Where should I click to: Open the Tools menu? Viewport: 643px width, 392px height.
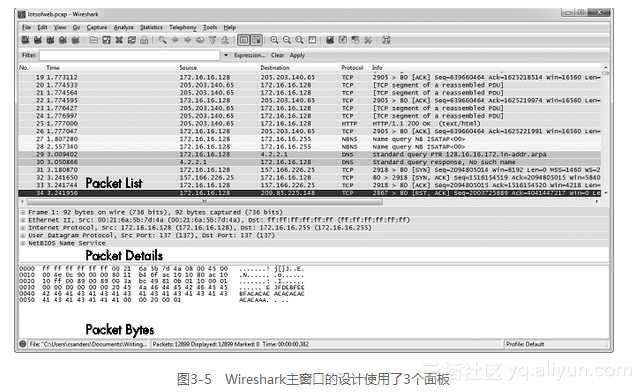tap(210, 27)
